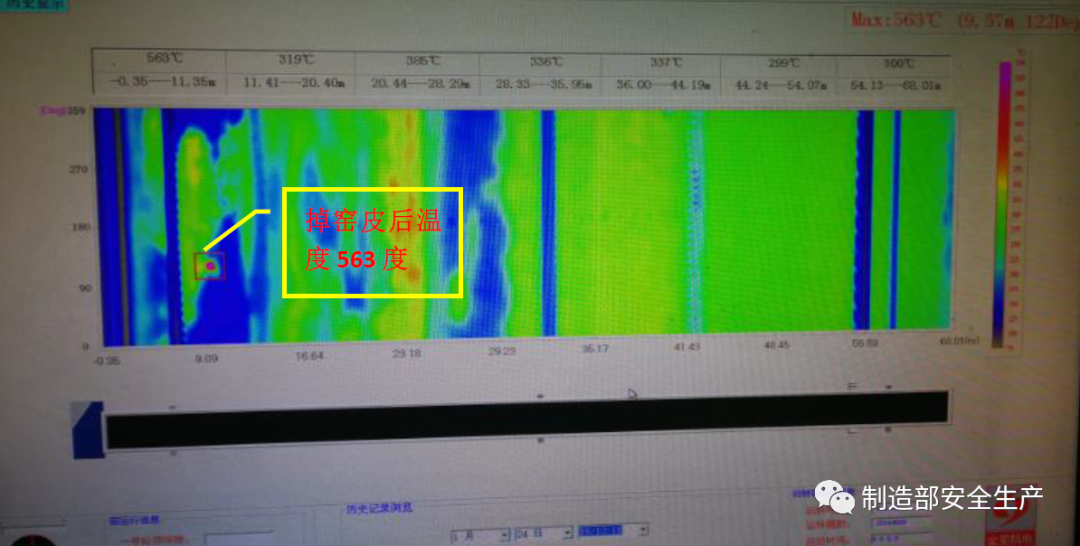Click the dotted tyre band near 41.43 m
The height and width of the screenshot is (546, 1080).
click(694, 220)
